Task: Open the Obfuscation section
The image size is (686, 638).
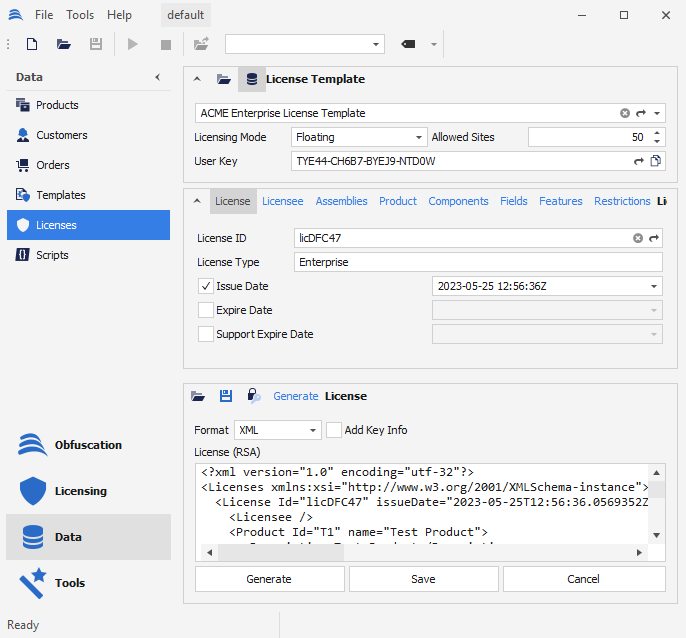Action: click(x=88, y=445)
